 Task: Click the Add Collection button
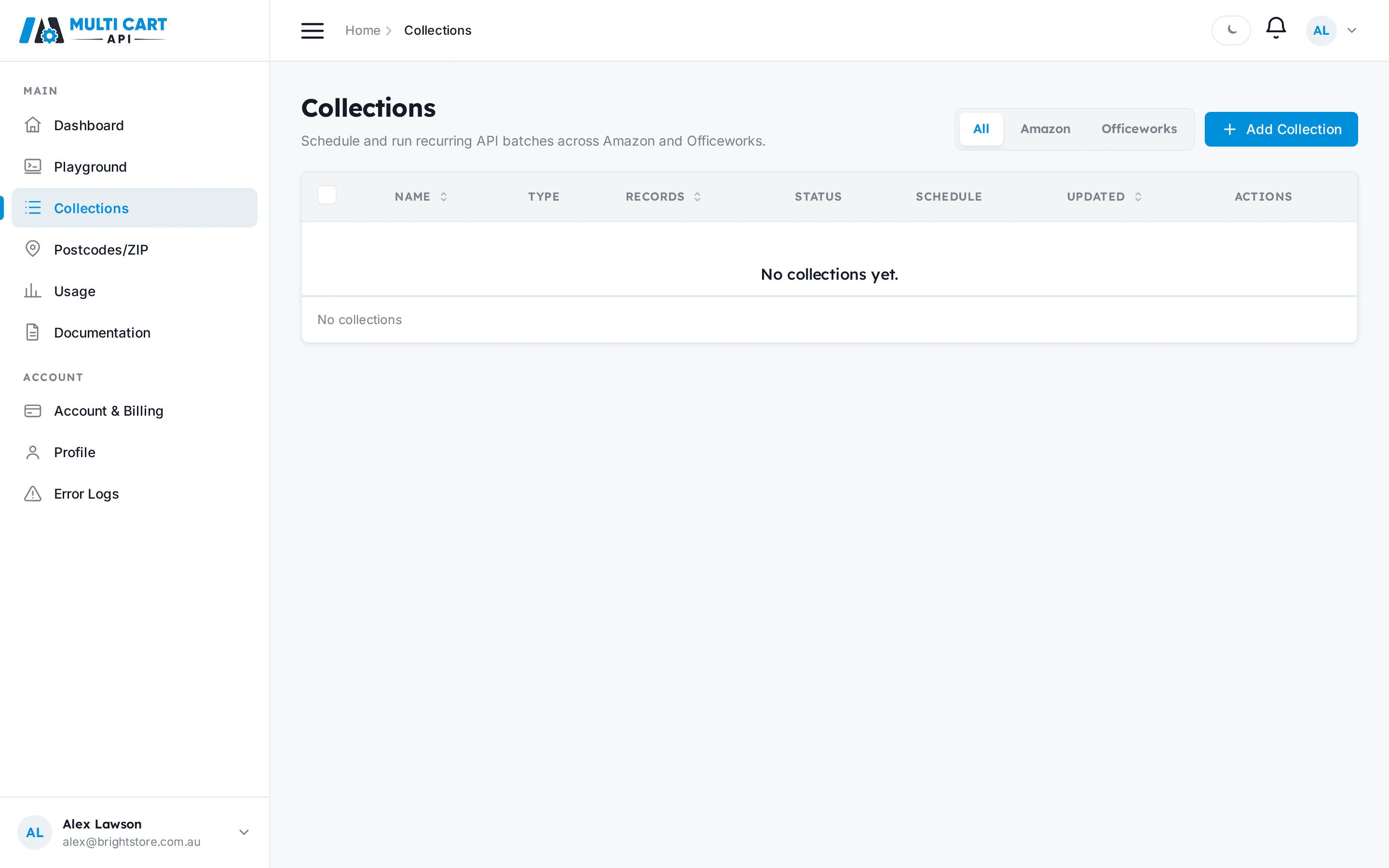[1281, 129]
